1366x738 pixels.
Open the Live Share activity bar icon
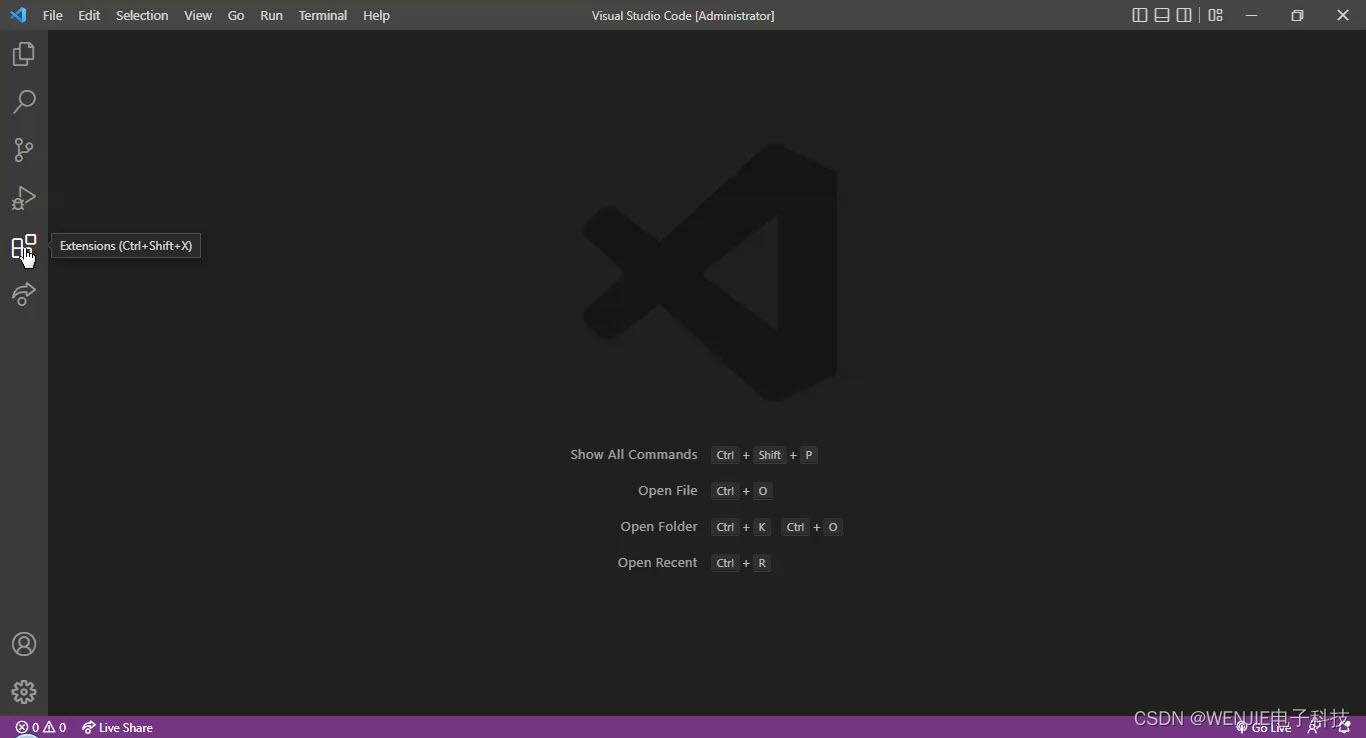(24, 294)
